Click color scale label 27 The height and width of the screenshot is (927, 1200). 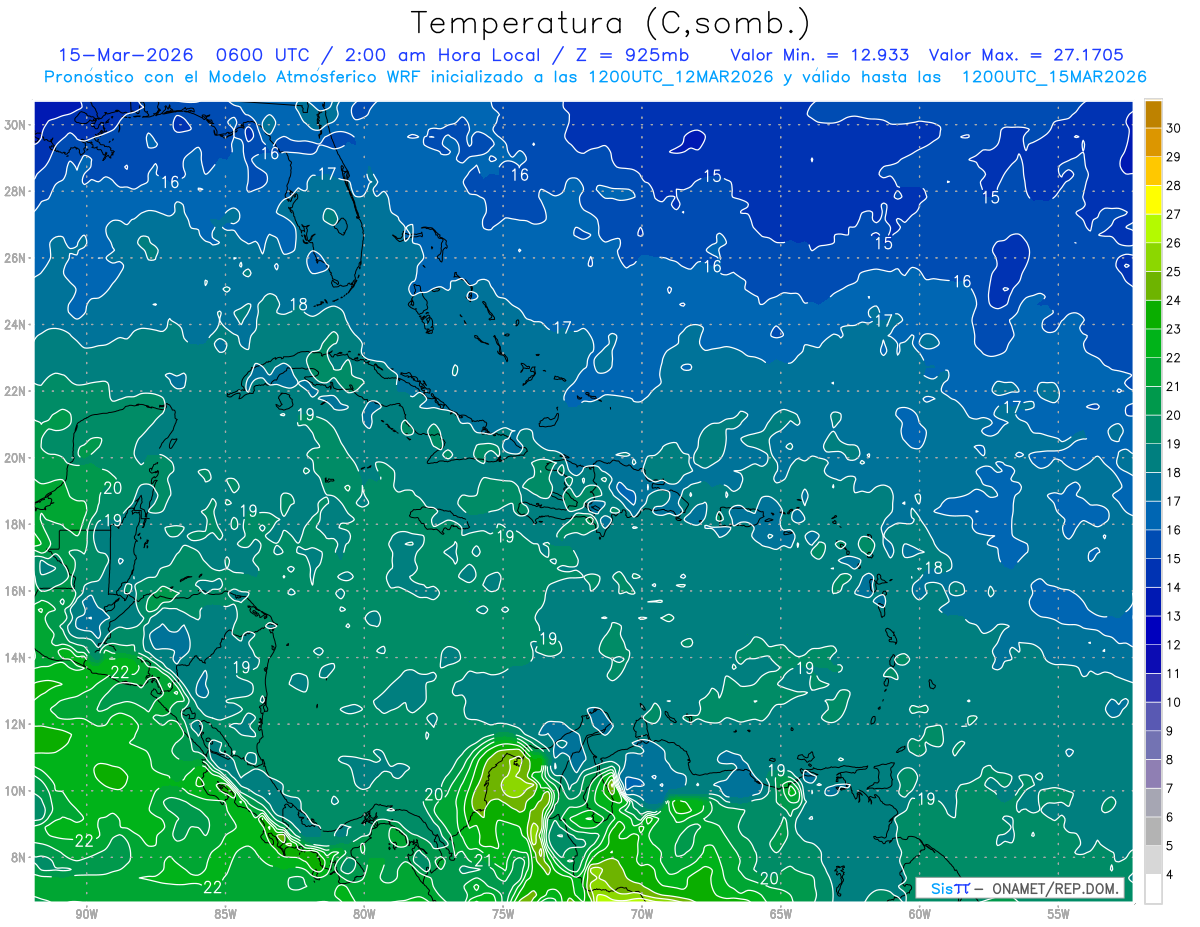tap(1174, 214)
